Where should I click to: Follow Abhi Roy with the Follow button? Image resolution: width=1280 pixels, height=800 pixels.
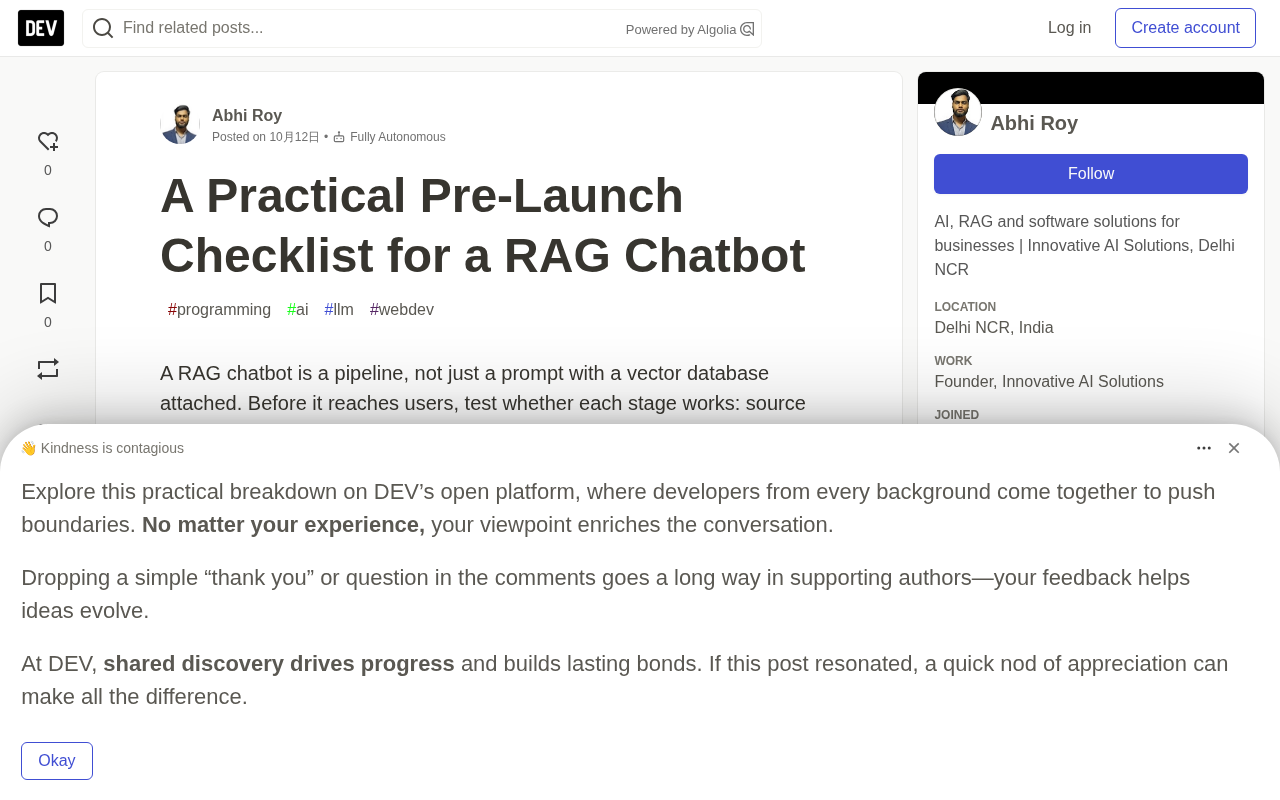[1091, 174]
